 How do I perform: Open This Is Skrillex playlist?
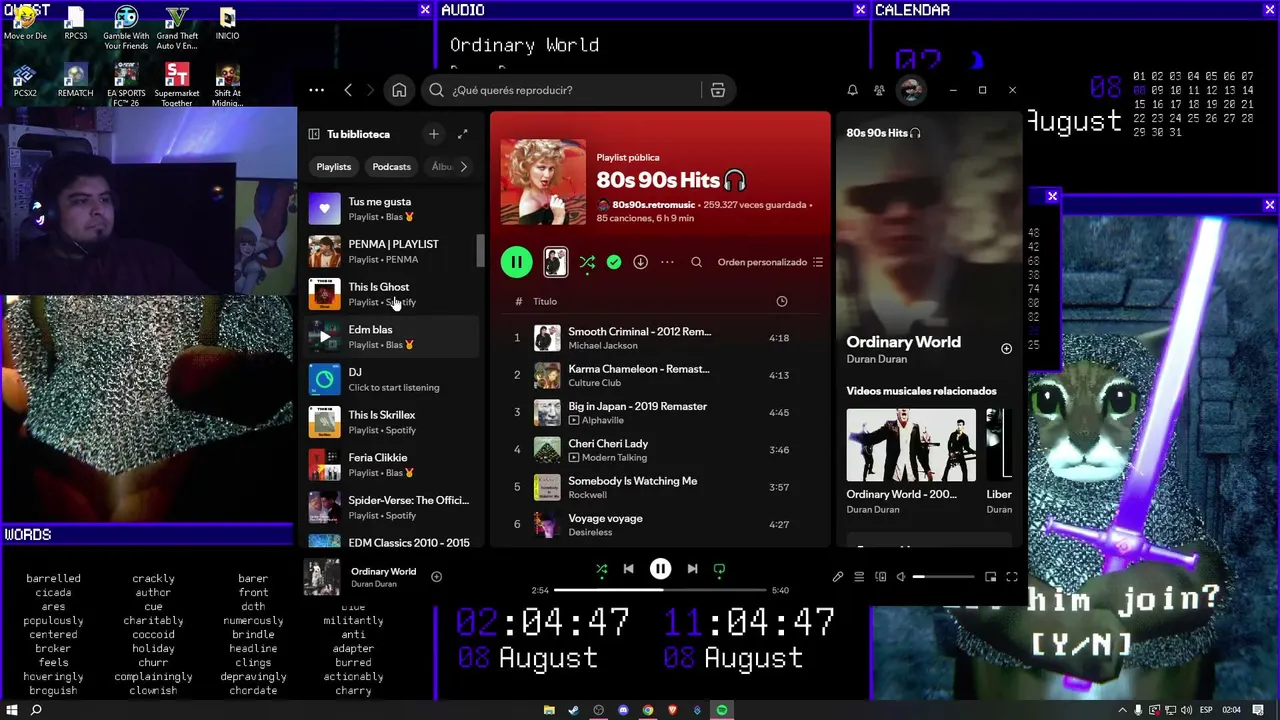[392, 422]
